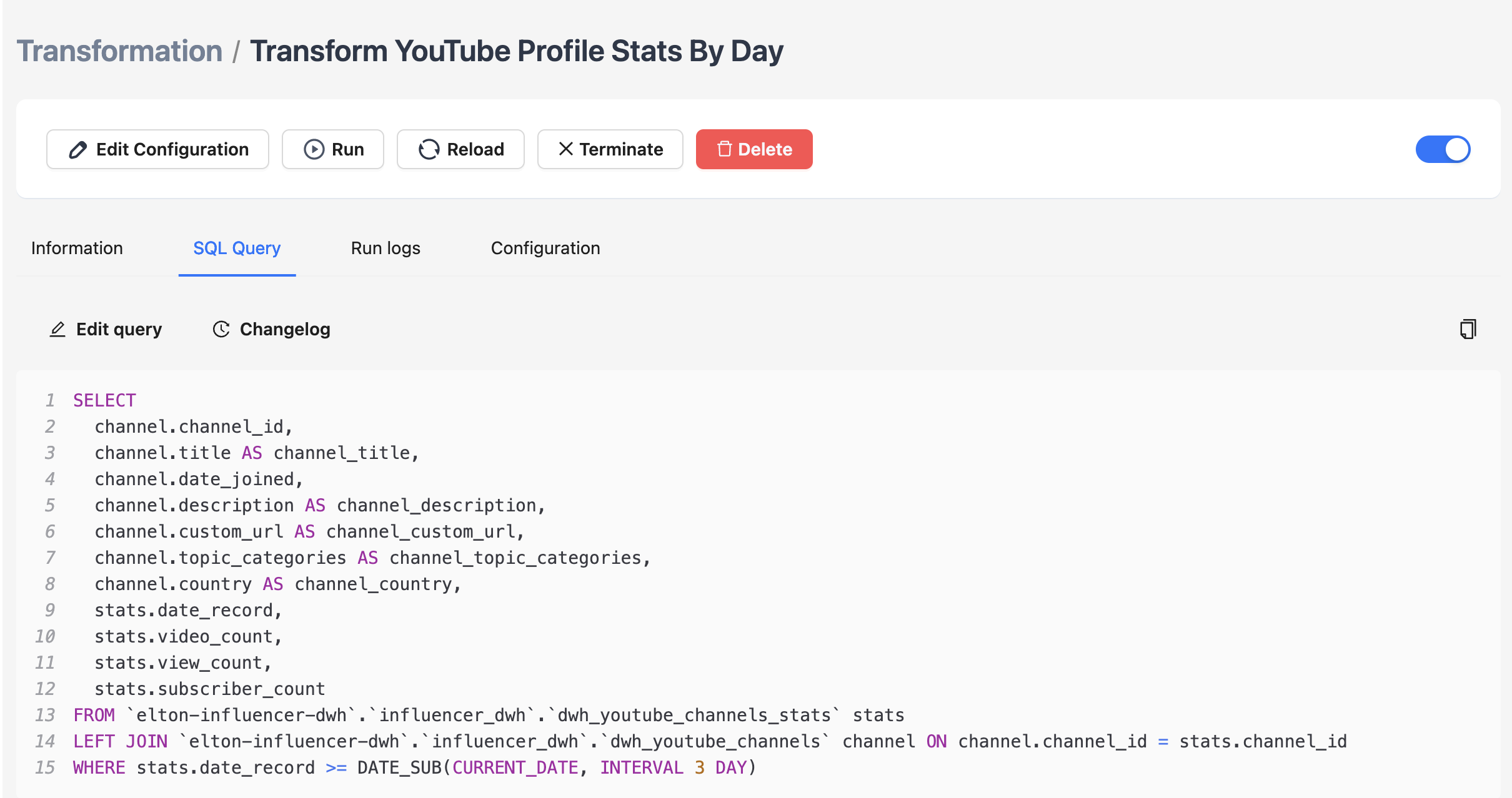The width and height of the screenshot is (1512, 798).
Task: Click the WHERE keyword on line 15
Action: pyautogui.click(x=99, y=767)
